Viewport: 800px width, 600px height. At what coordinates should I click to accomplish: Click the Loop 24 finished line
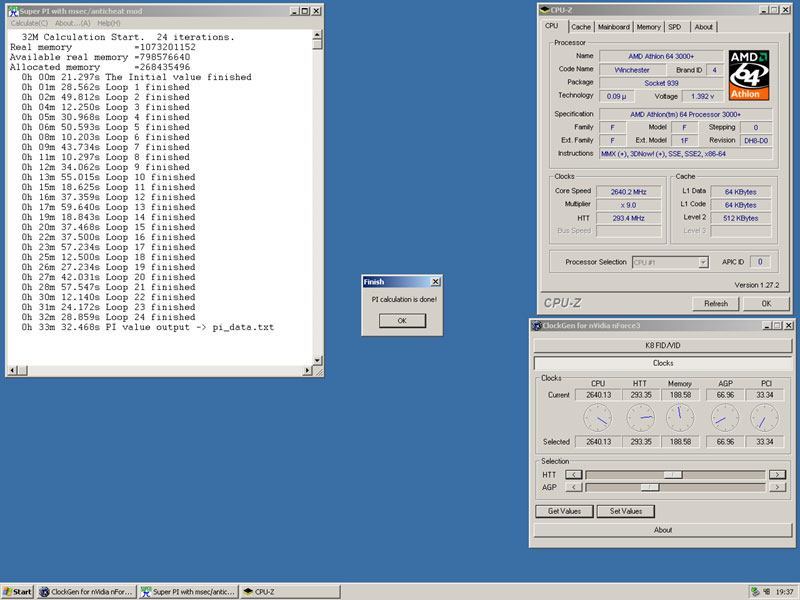(x=108, y=317)
